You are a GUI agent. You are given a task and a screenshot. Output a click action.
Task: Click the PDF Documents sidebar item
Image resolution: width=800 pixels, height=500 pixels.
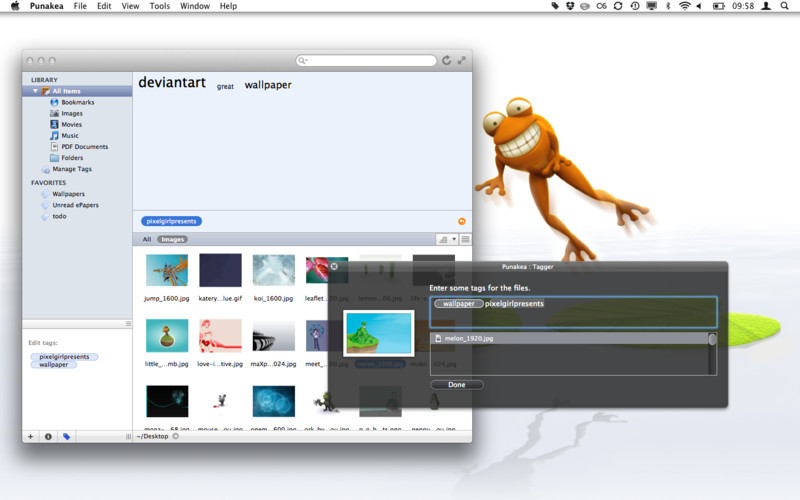83,146
